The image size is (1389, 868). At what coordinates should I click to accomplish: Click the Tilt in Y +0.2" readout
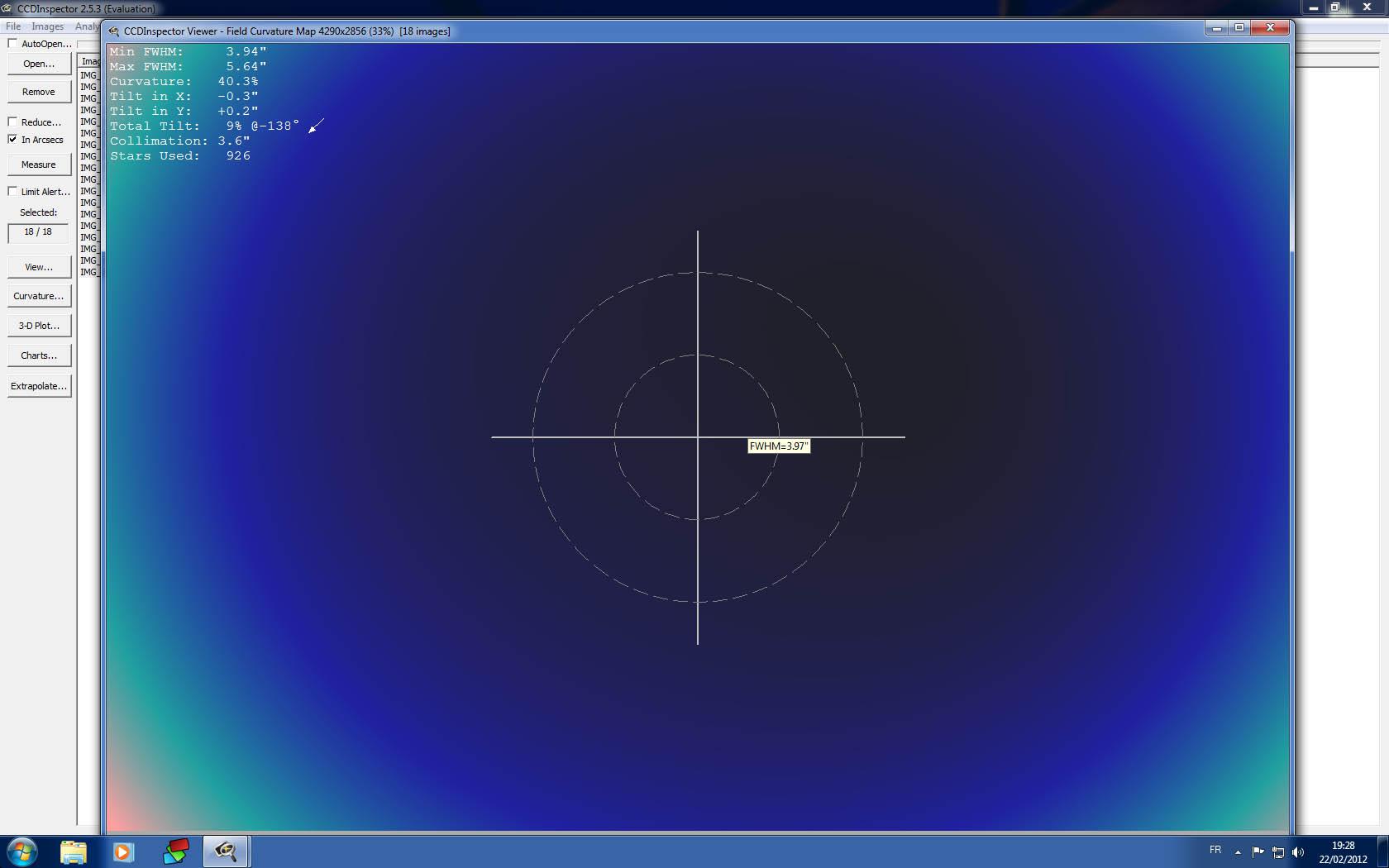point(184,111)
